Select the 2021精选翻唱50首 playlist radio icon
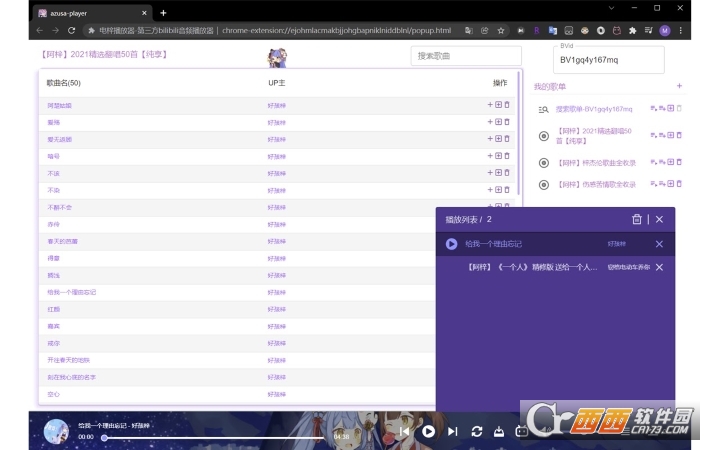Image resolution: width=720 pixels, height=450 pixels. [x=544, y=136]
